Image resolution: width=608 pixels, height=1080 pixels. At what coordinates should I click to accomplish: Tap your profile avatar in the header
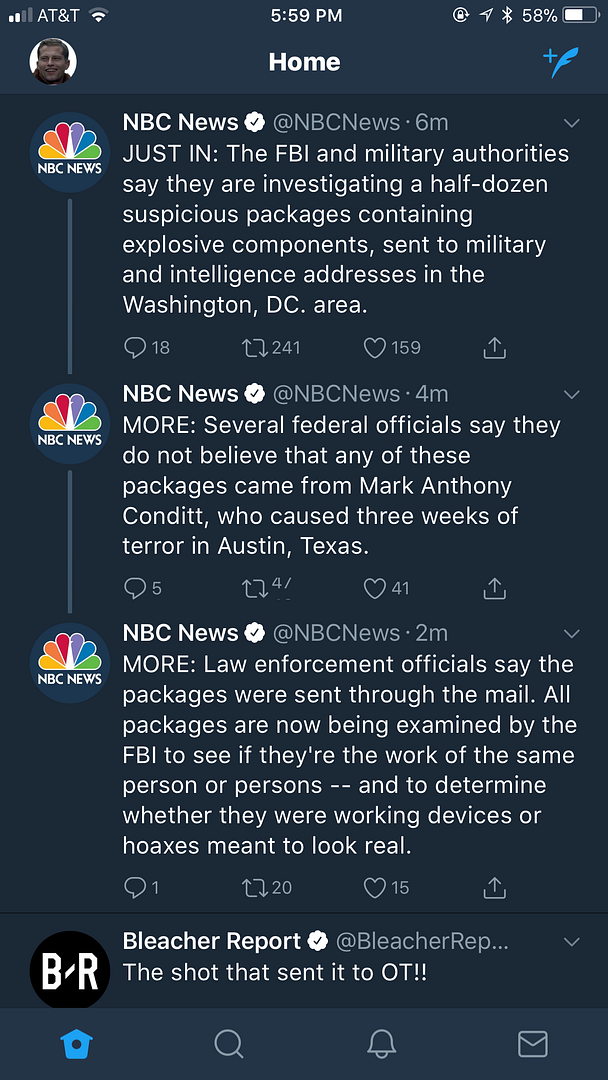click(x=53, y=62)
